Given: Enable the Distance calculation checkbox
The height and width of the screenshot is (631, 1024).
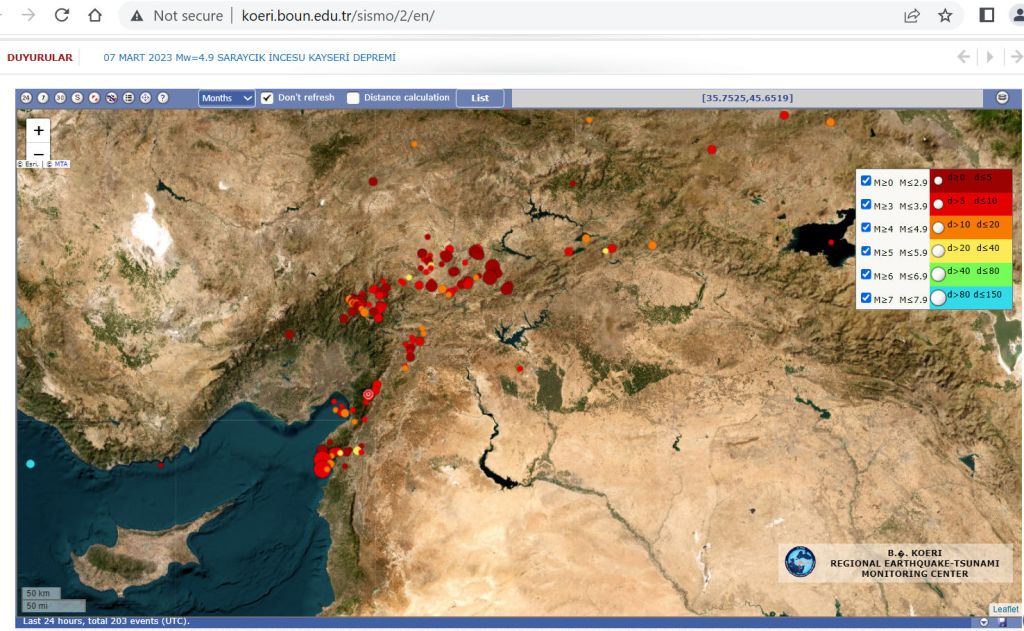Looking at the screenshot, I should coord(353,98).
